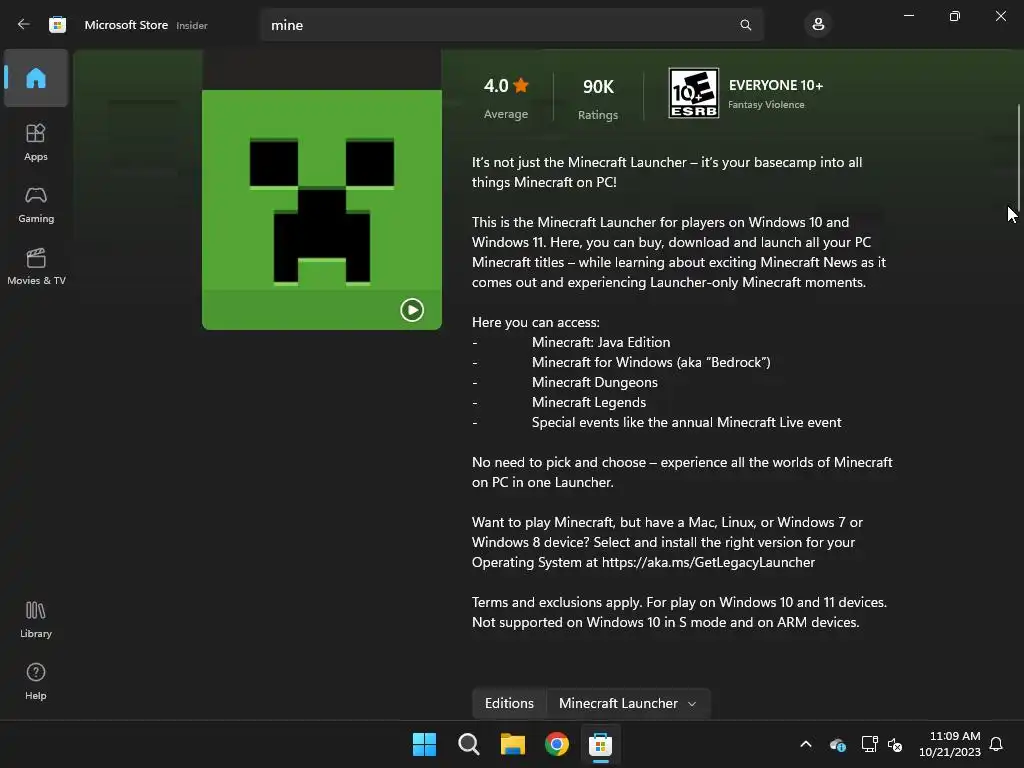Open the Gaming section
Viewport: 1024px width, 768px height.
36,204
